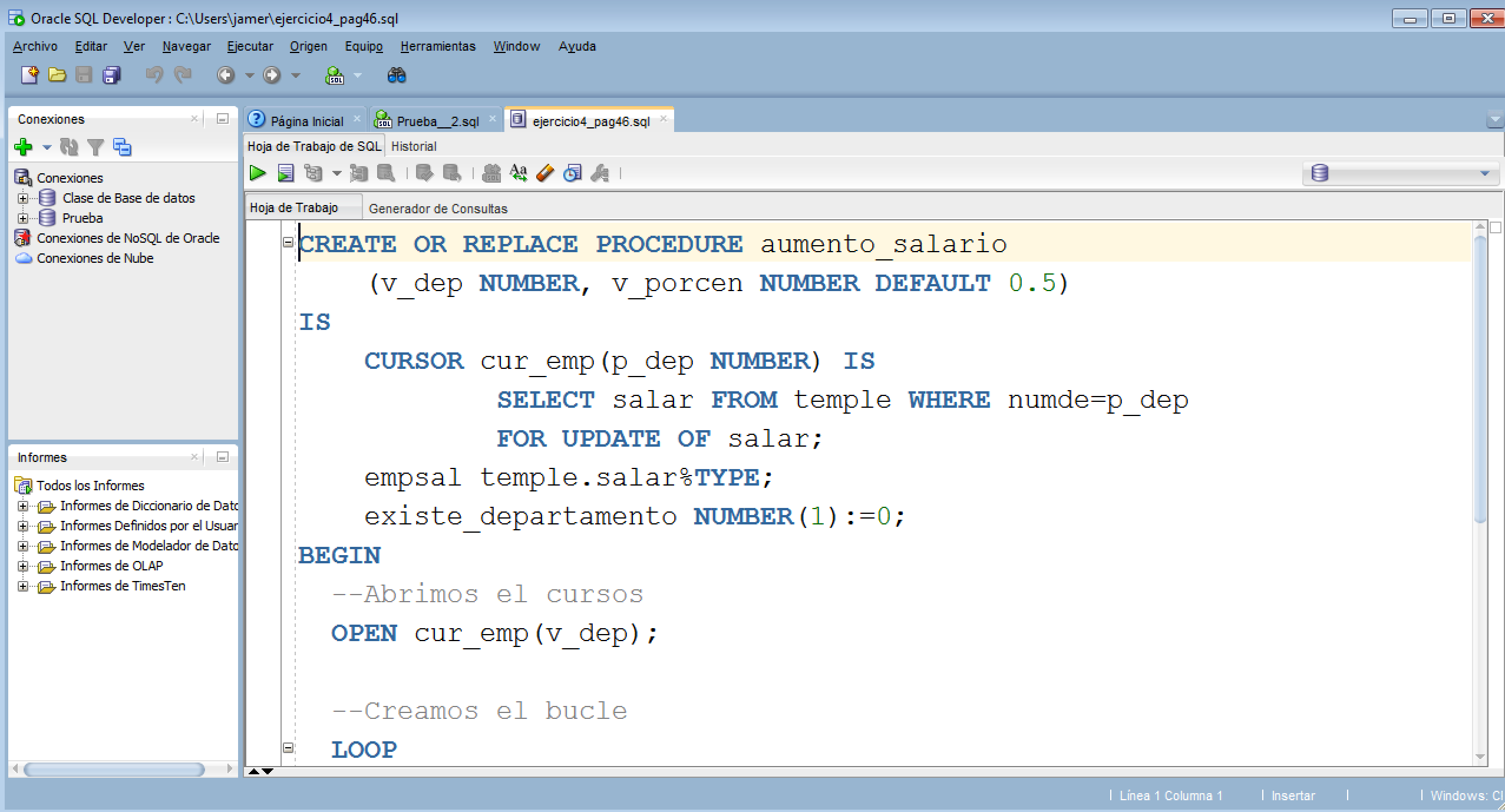
Task: Expand the Clase de Base de datos node
Action: point(23,197)
